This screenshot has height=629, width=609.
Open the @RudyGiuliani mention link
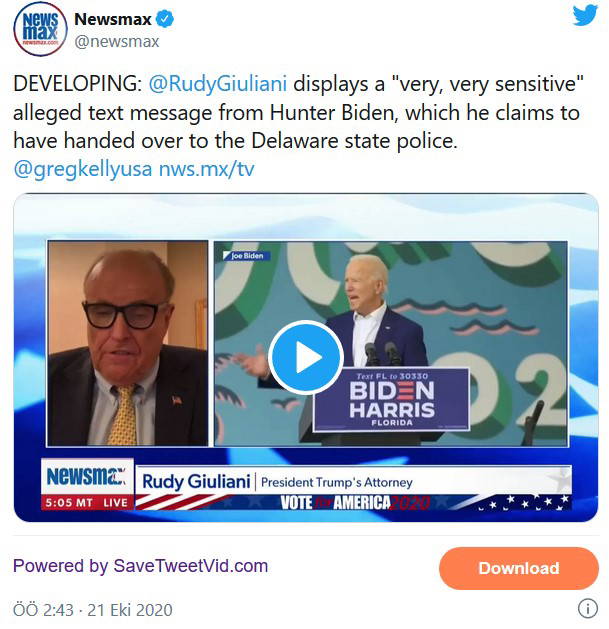coord(218,84)
